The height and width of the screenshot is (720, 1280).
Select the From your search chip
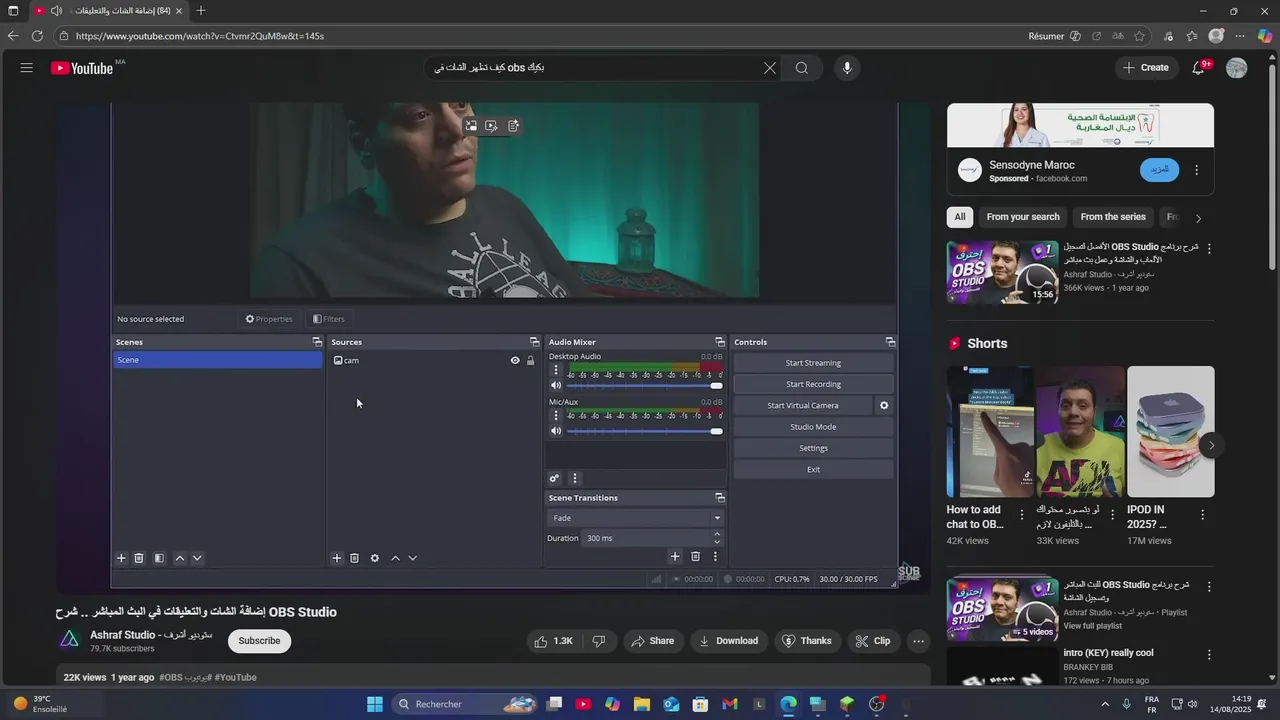[x=1023, y=217]
